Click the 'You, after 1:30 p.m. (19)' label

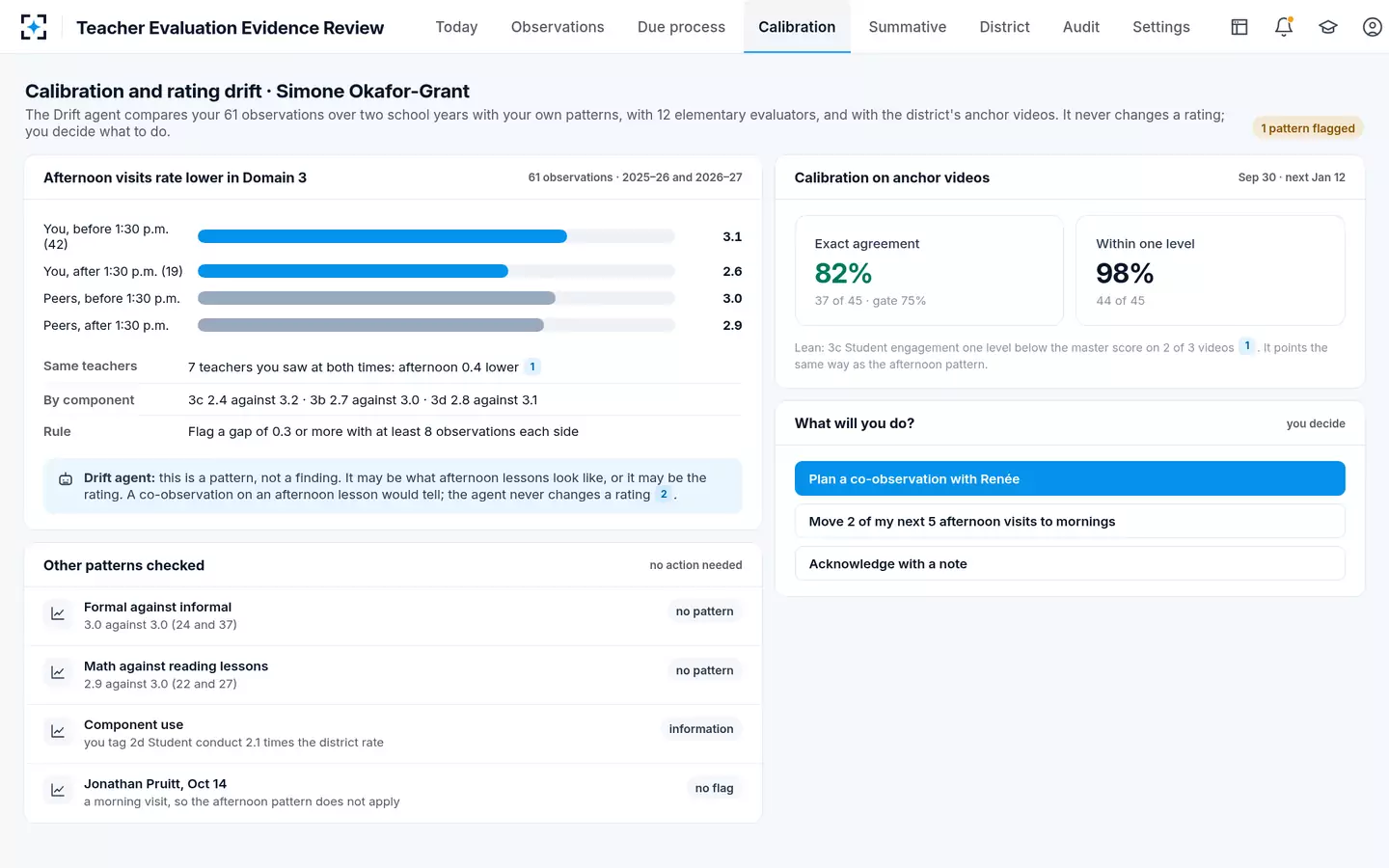[113, 271]
